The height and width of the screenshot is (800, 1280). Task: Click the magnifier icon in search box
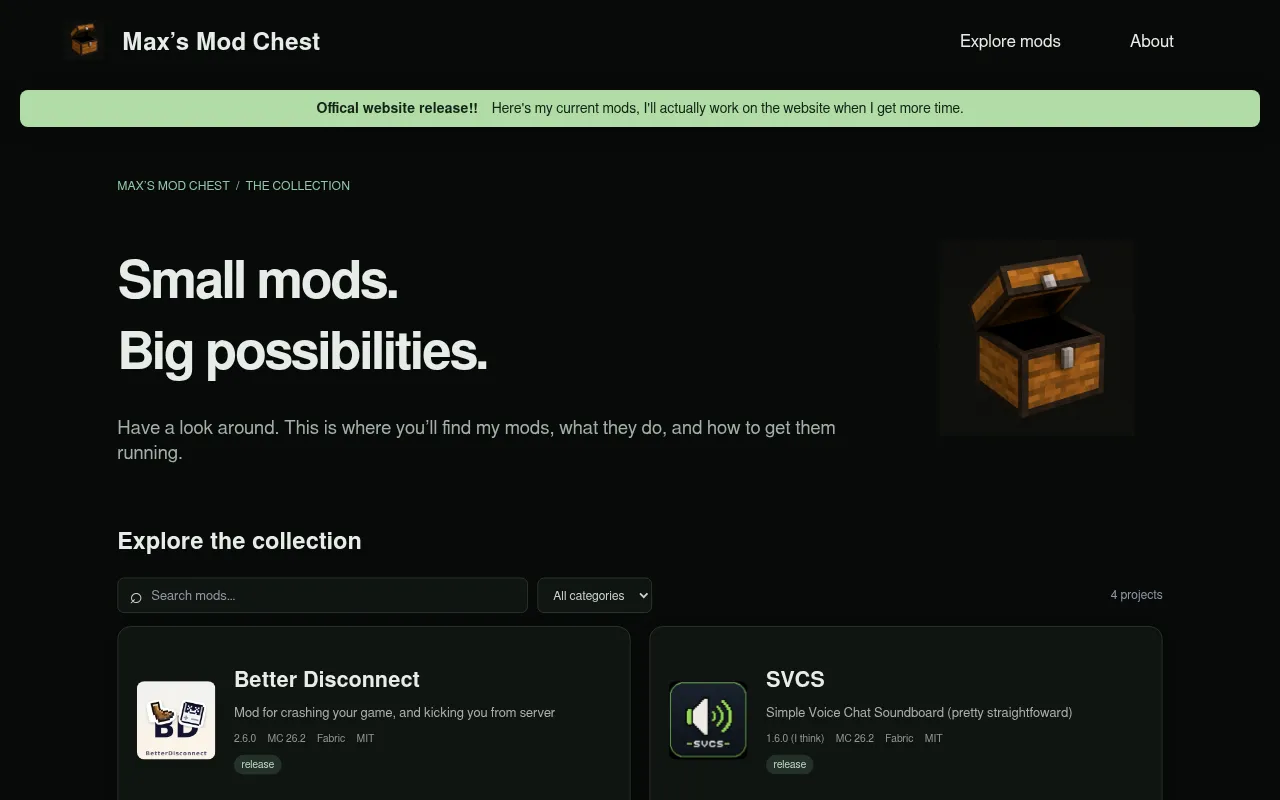click(x=136, y=597)
